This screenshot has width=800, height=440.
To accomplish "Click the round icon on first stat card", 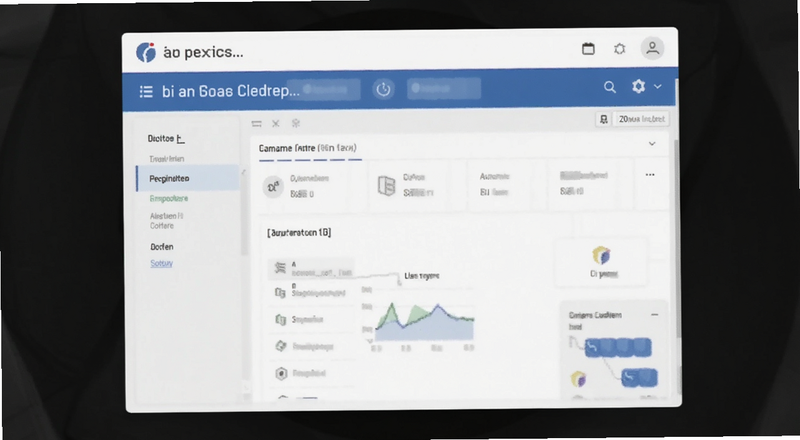I will [273, 187].
